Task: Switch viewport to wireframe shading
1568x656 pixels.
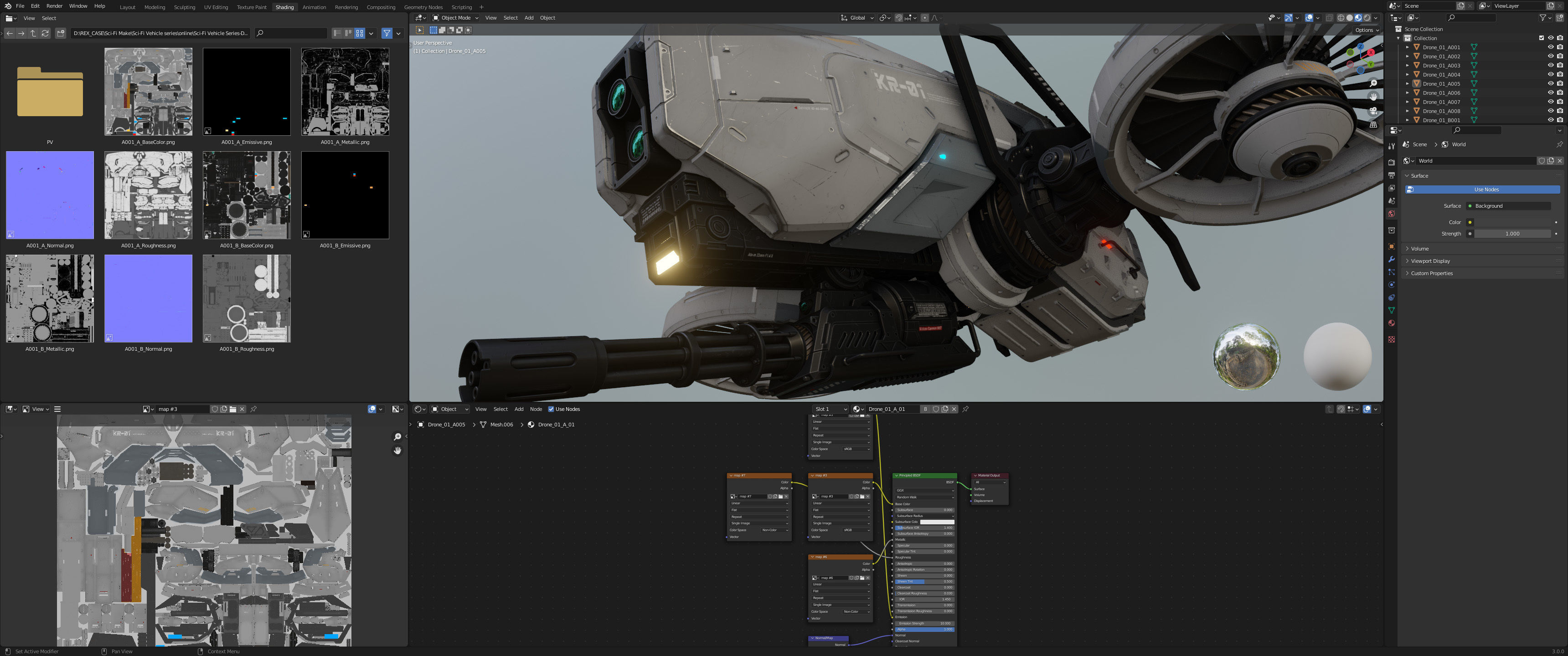Action: [x=1341, y=18]
